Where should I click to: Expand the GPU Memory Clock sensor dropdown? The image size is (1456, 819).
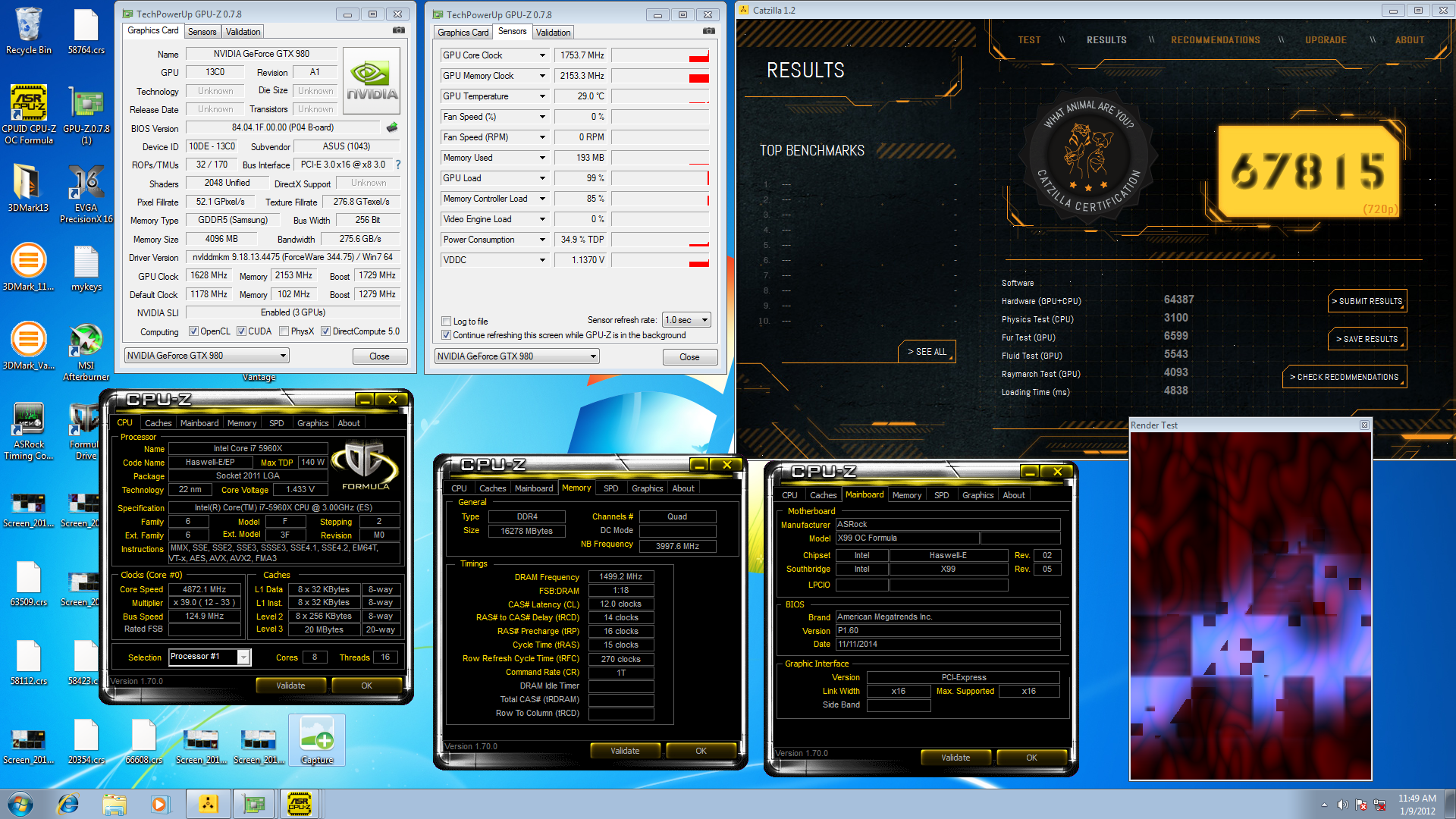(x=542, y=76)
